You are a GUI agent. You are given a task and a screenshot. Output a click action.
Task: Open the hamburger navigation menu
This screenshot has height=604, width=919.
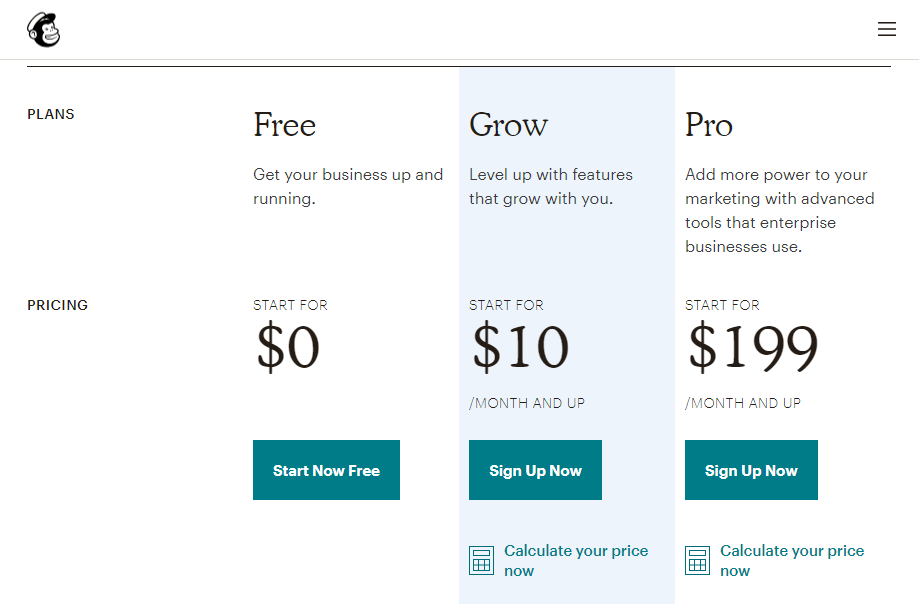886,29
